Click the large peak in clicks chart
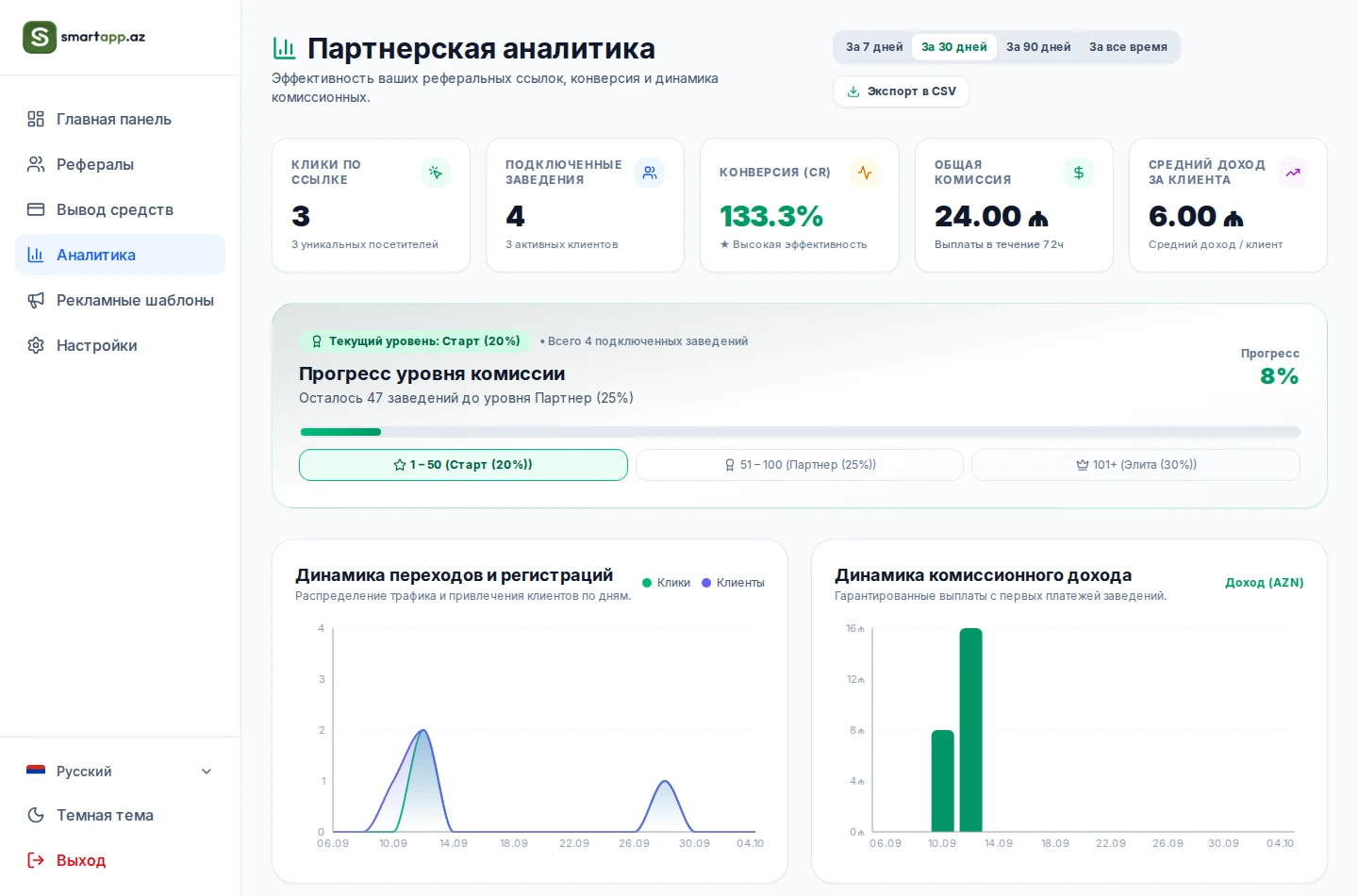 (x=422, y=732)
